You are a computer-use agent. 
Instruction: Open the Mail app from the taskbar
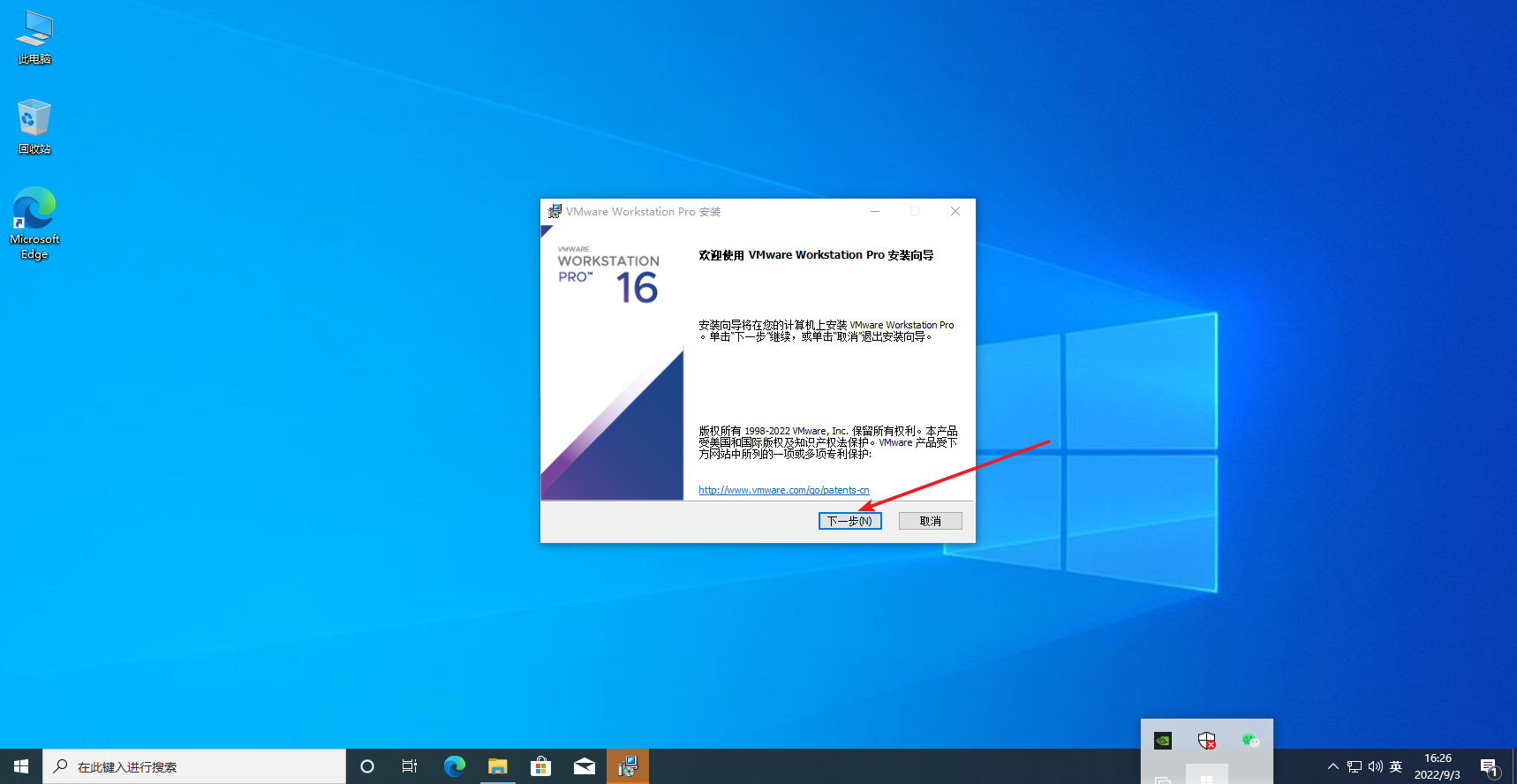coord(584,766)
